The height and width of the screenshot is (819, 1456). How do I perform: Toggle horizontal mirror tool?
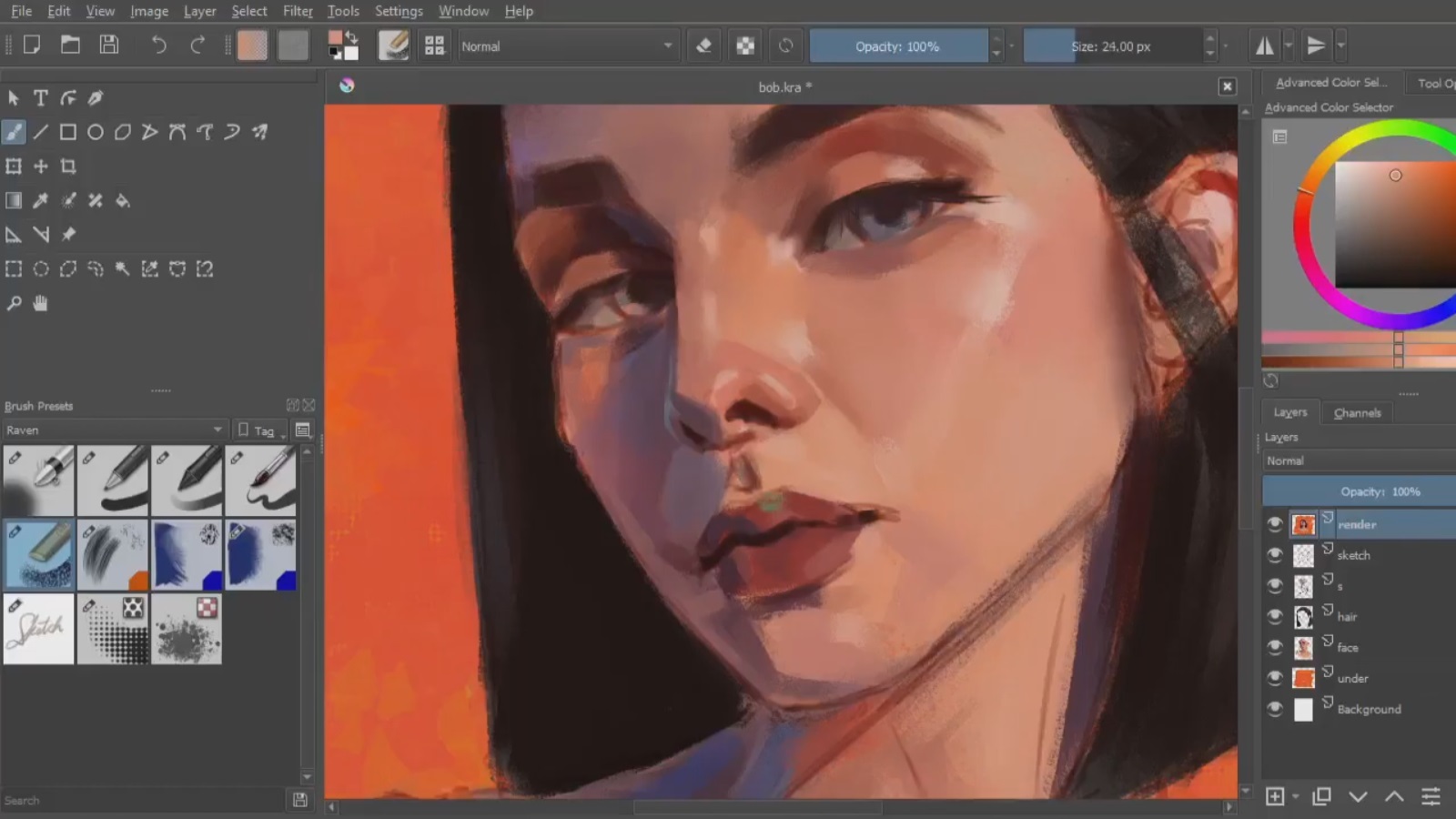click(1265, 45)
